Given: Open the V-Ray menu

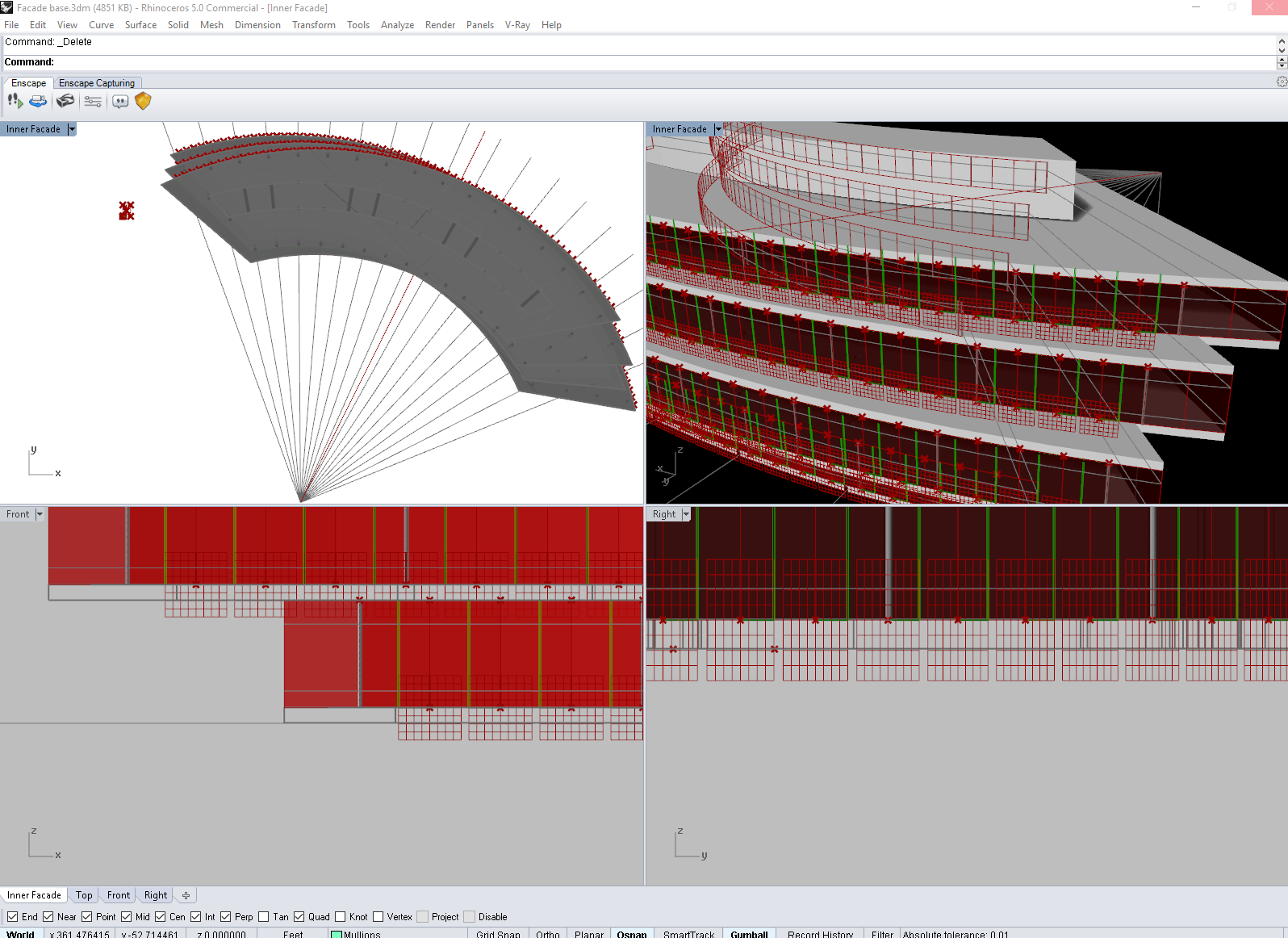Looking at the screenshot, I should [517, 25].
